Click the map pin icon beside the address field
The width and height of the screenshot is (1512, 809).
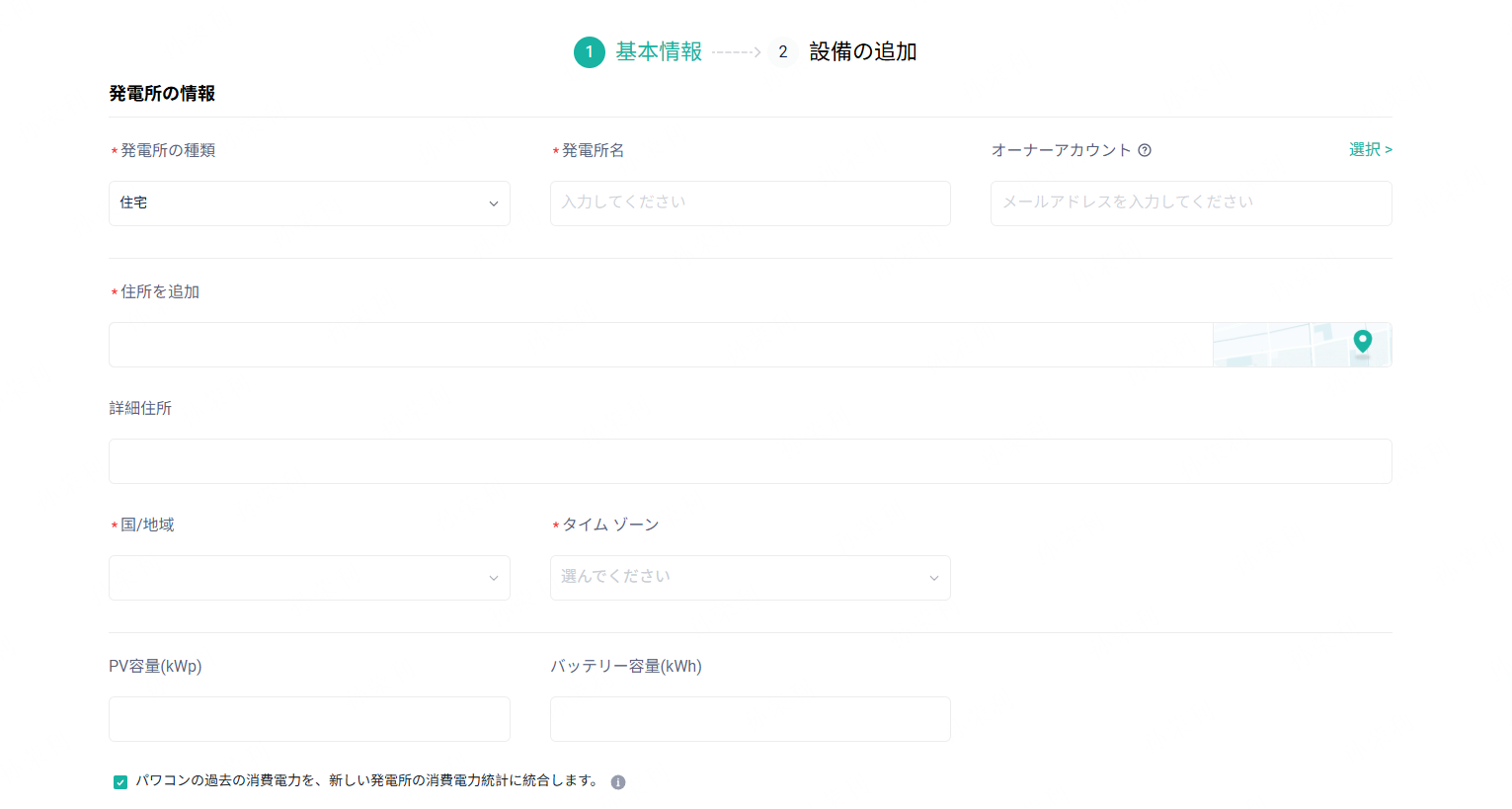click(1363, 341)
